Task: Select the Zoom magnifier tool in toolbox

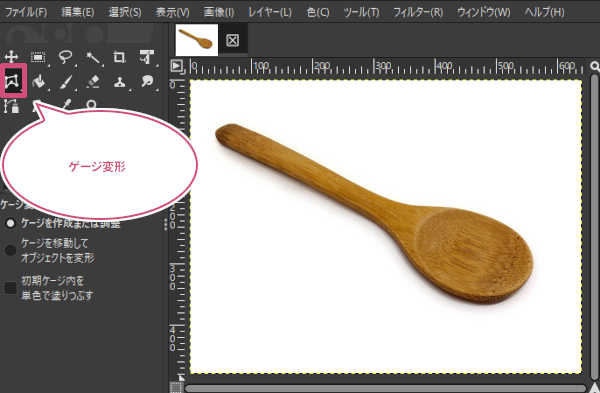Action: pyautogui.click(x=91, y=104)
